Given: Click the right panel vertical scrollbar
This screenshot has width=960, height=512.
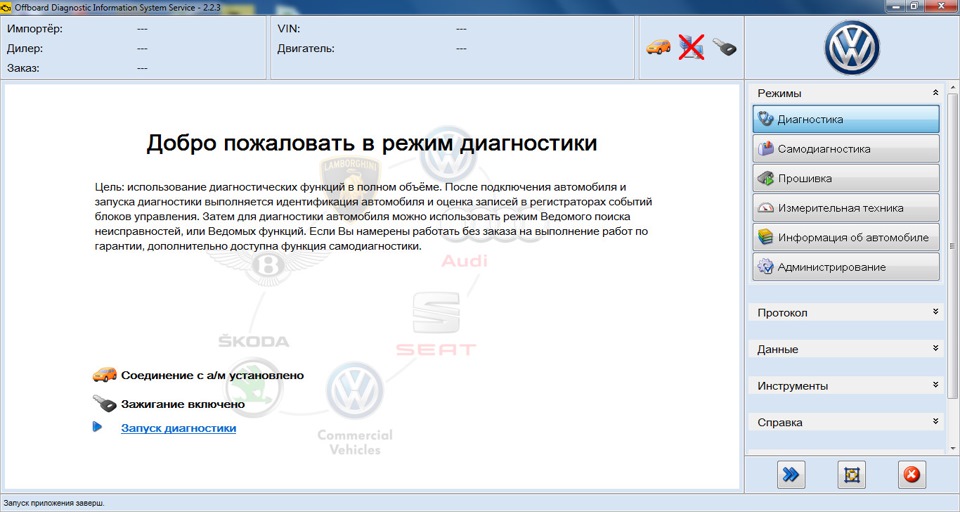Looking at the screenshot, I should click(x=952, y=245).
